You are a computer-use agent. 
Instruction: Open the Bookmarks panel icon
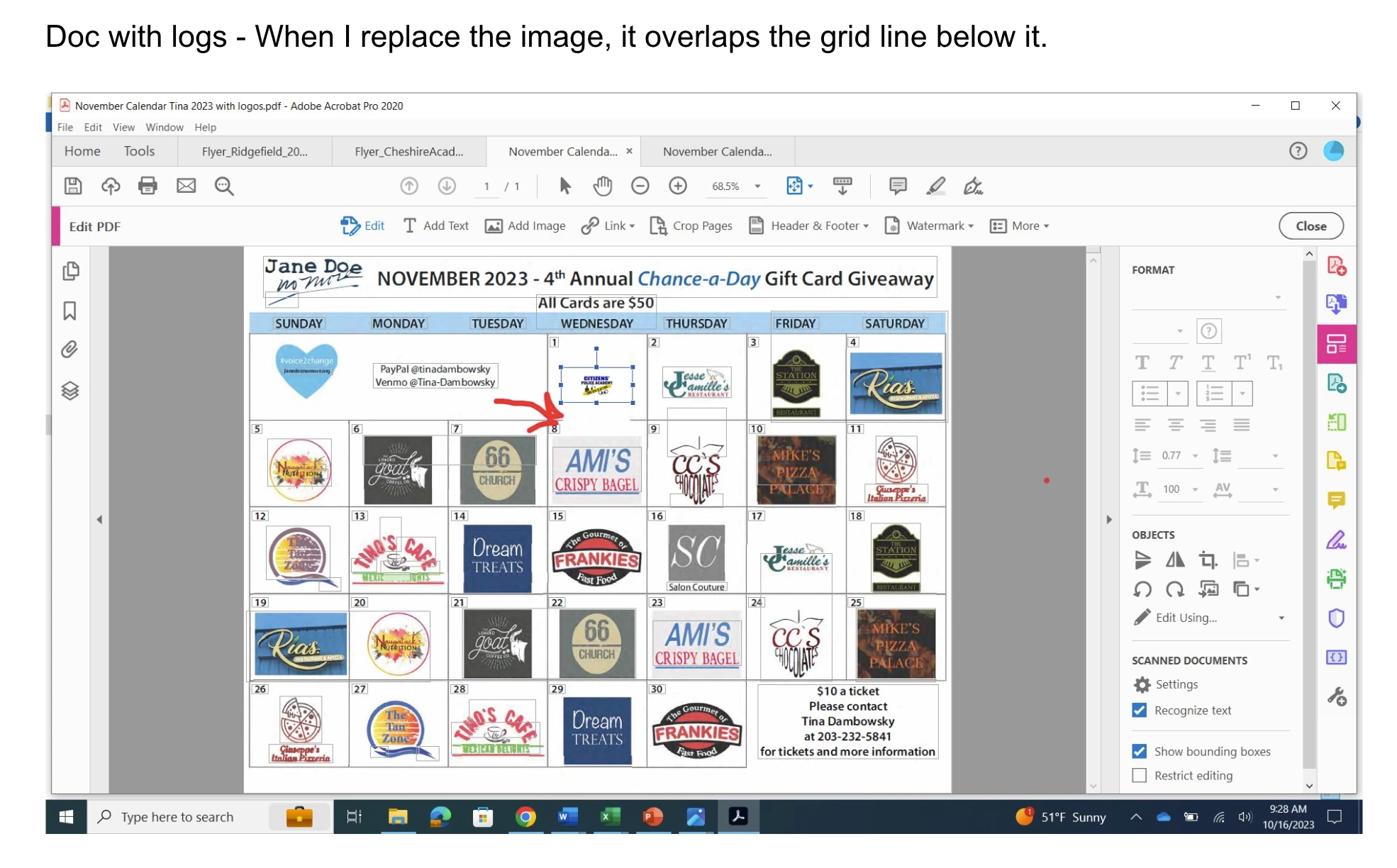point(70,311)
